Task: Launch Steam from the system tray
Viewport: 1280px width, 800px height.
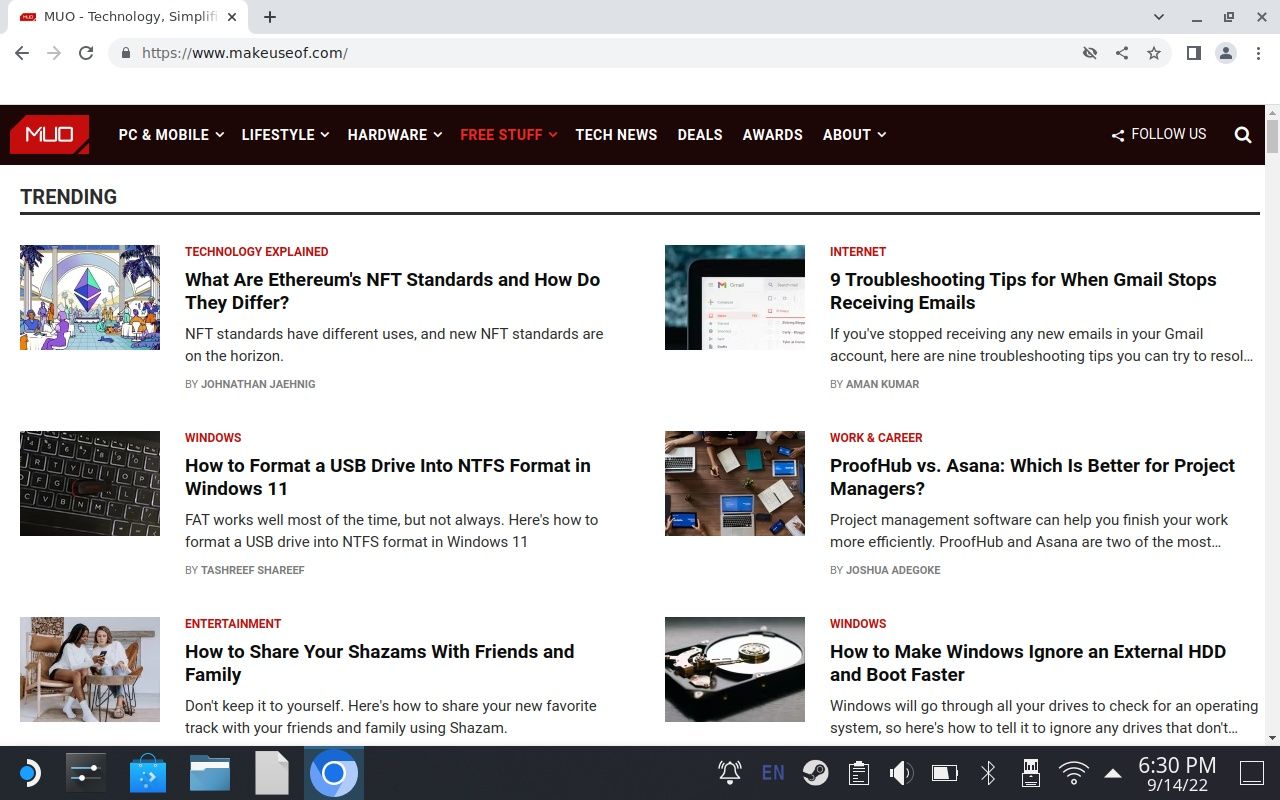Action: tap(815, 772)
